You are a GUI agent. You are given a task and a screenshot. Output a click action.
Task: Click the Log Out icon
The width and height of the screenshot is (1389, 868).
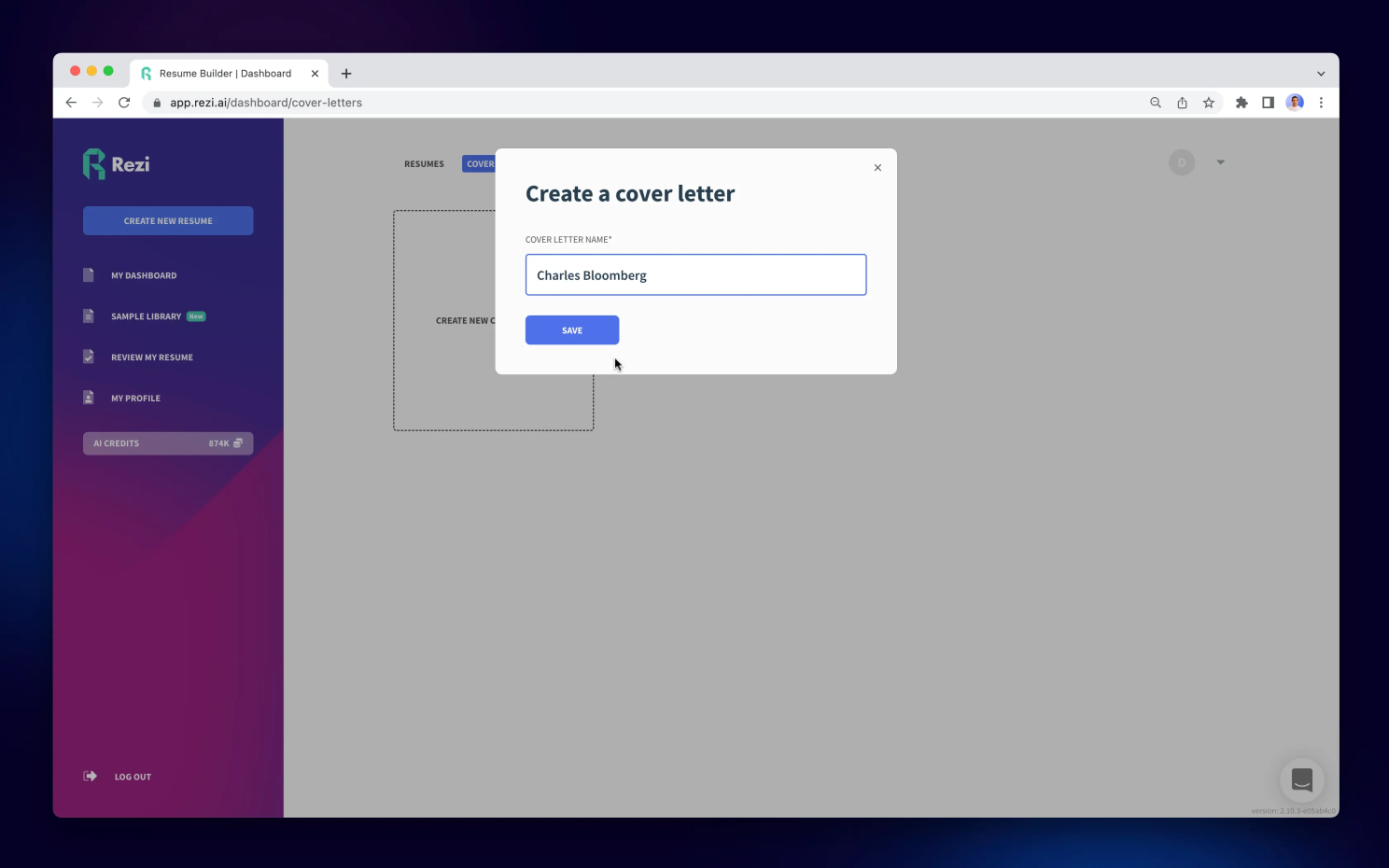tap(91, 777)
